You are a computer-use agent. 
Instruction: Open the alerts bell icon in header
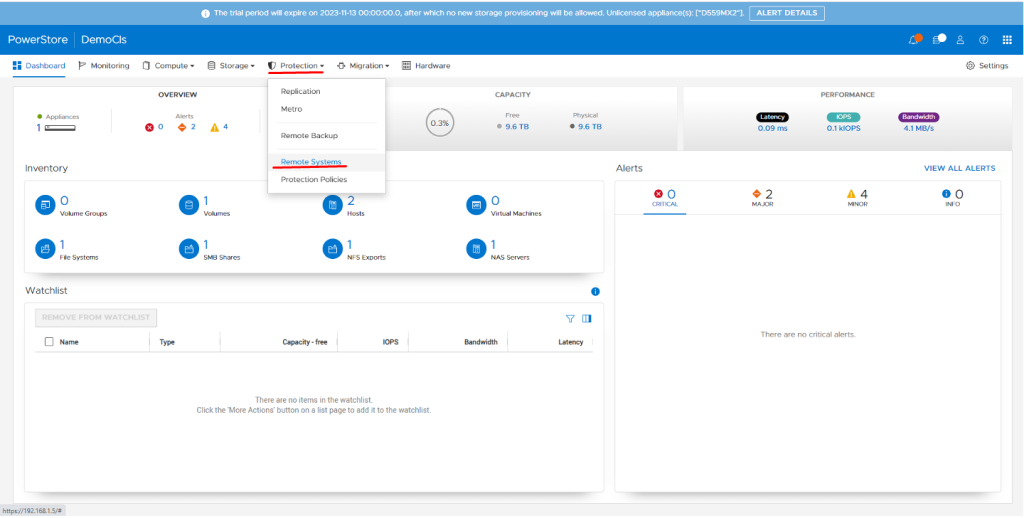(914, 40)
